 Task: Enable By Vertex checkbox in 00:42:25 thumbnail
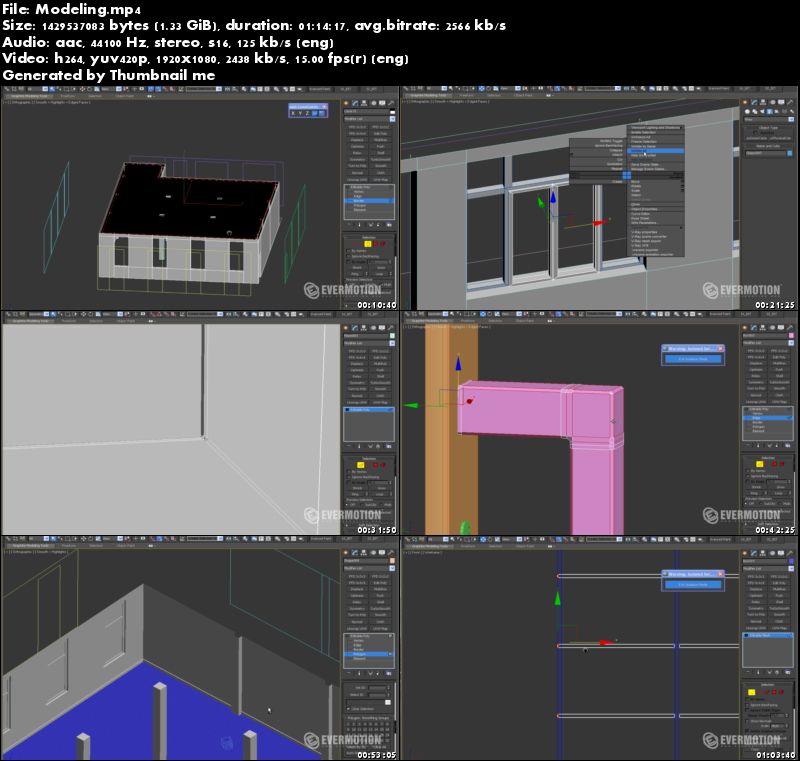pyautogui.click(x=747, y=471)
